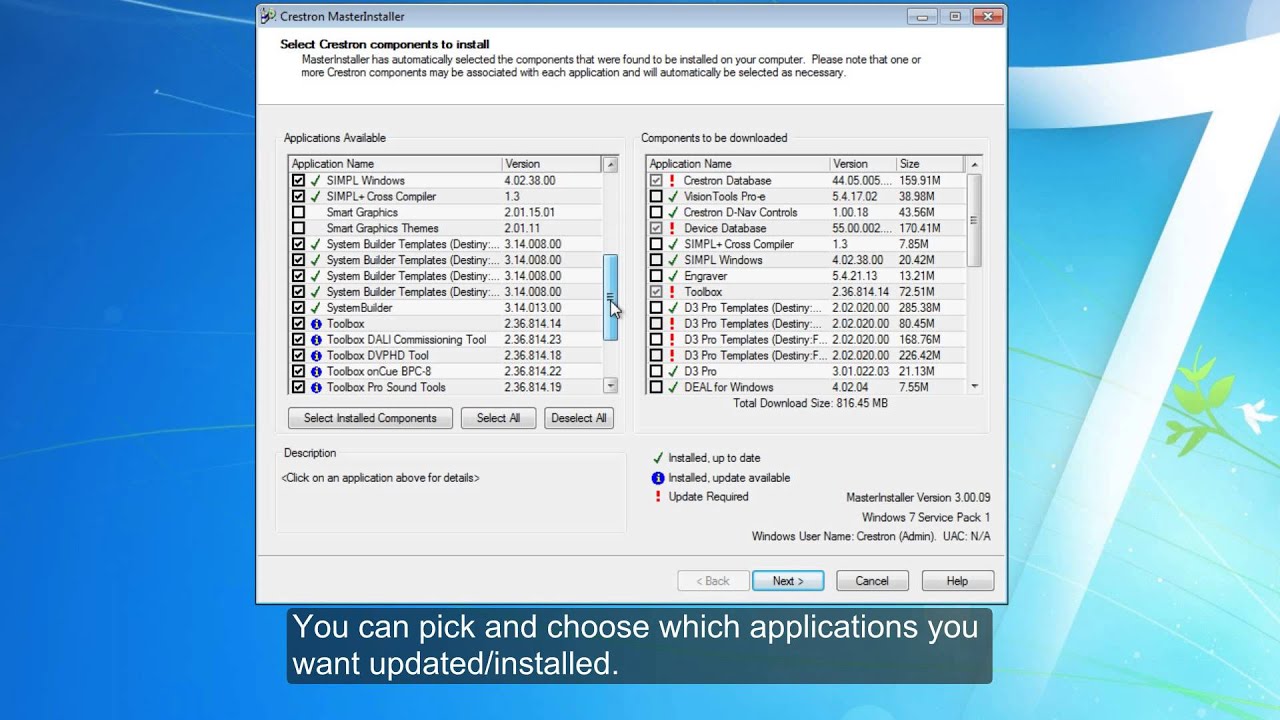The width and height of the screenshot is (1280, 720).
Task: Click Applications Available scrollbar thumb
Action: 610,297
